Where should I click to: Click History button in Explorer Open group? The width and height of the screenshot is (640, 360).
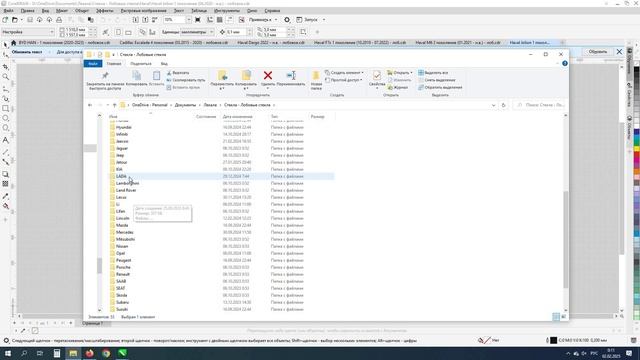click(x=398, y=87)
